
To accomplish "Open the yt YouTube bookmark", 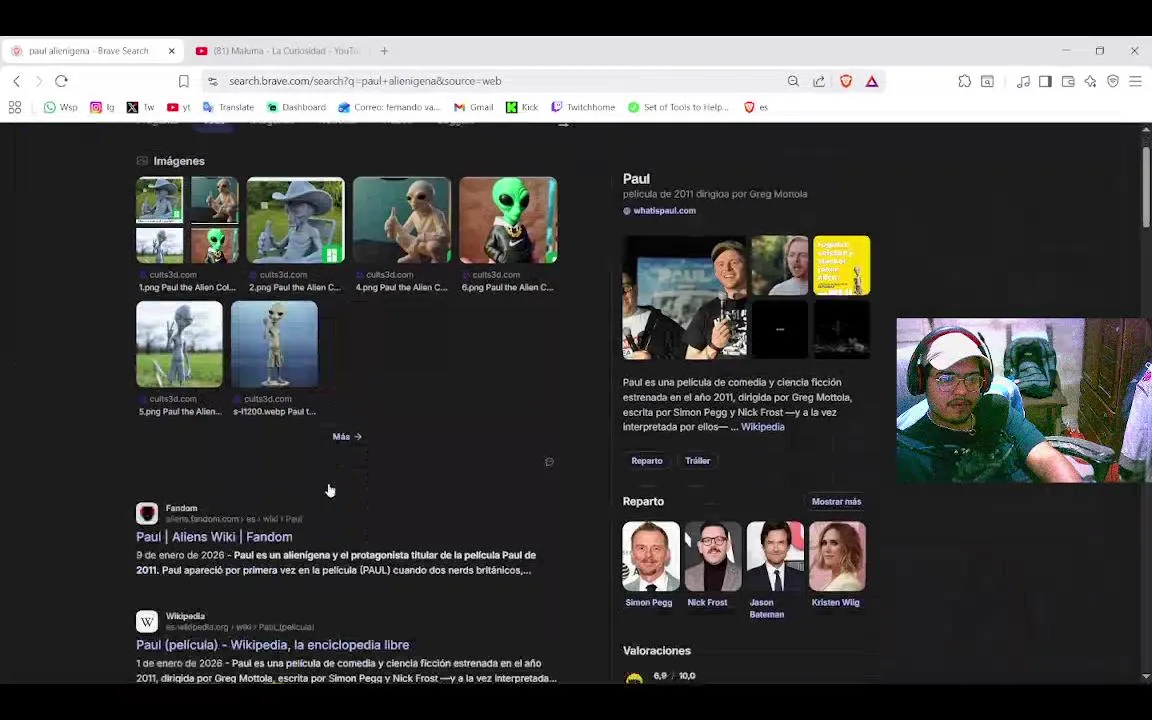I will [x=179, y=107].
